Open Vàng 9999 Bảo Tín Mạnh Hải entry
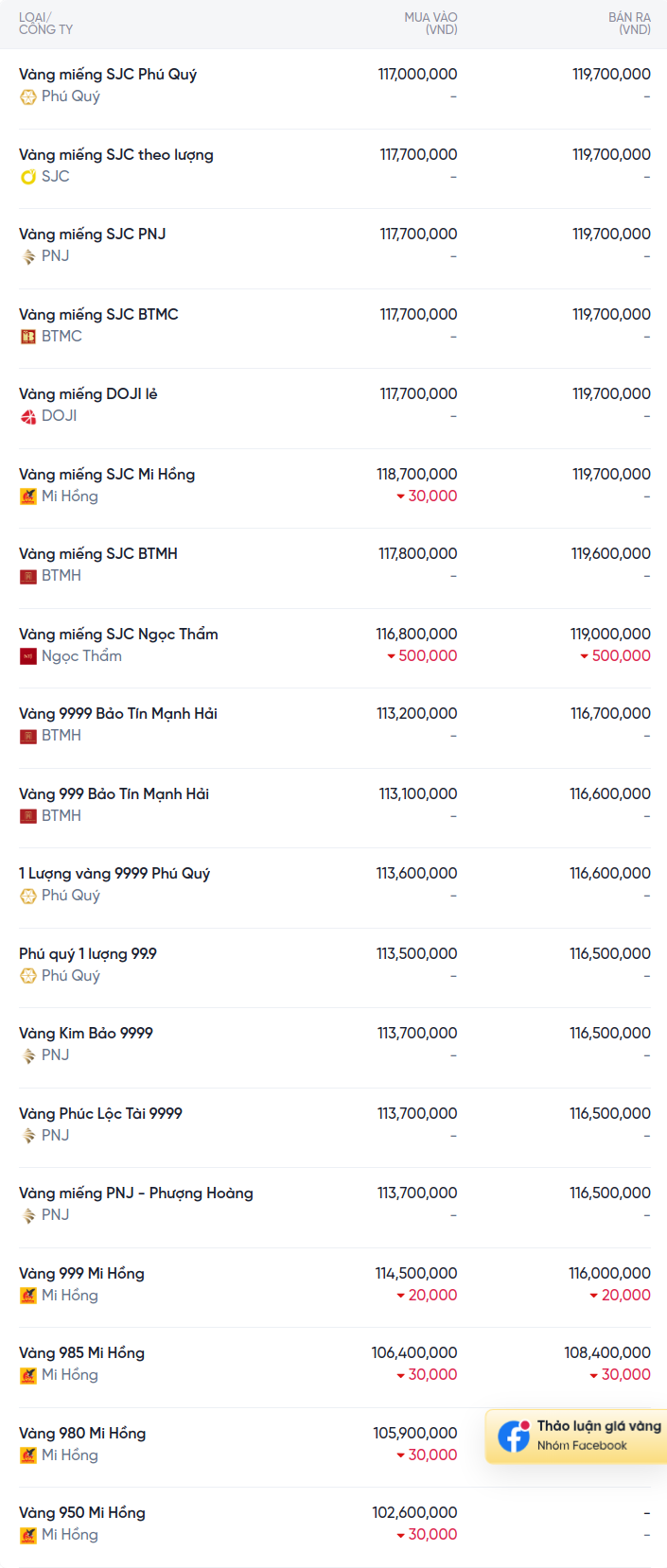Viewport: 667px width, 1568px height. (x=118, y=714)
